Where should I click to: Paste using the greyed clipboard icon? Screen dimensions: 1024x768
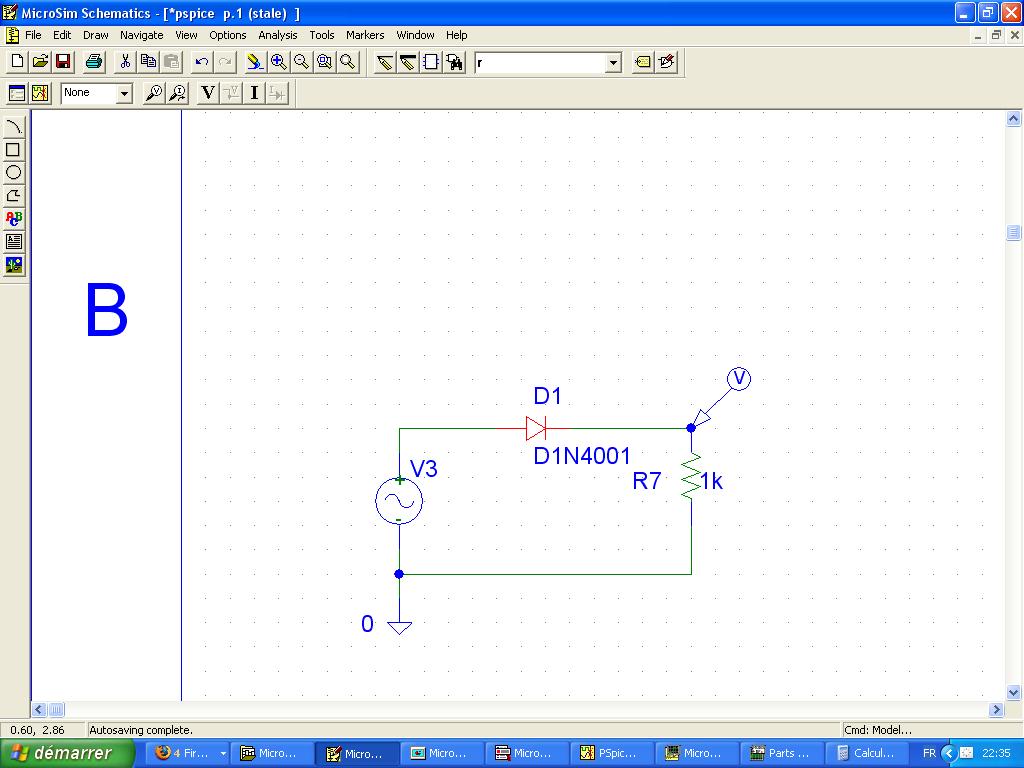pyautogui.click(x=171, y=62)
